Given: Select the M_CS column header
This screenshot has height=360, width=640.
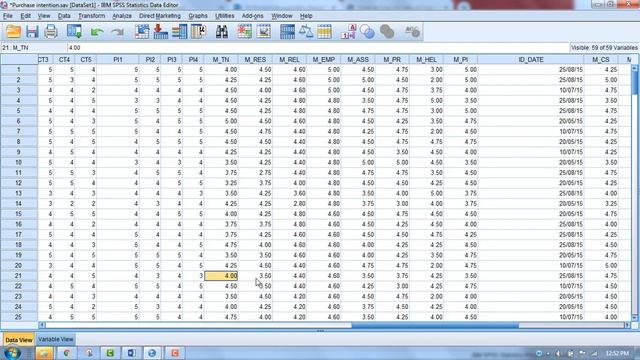Looking at the screenshot, I should 601,60.
